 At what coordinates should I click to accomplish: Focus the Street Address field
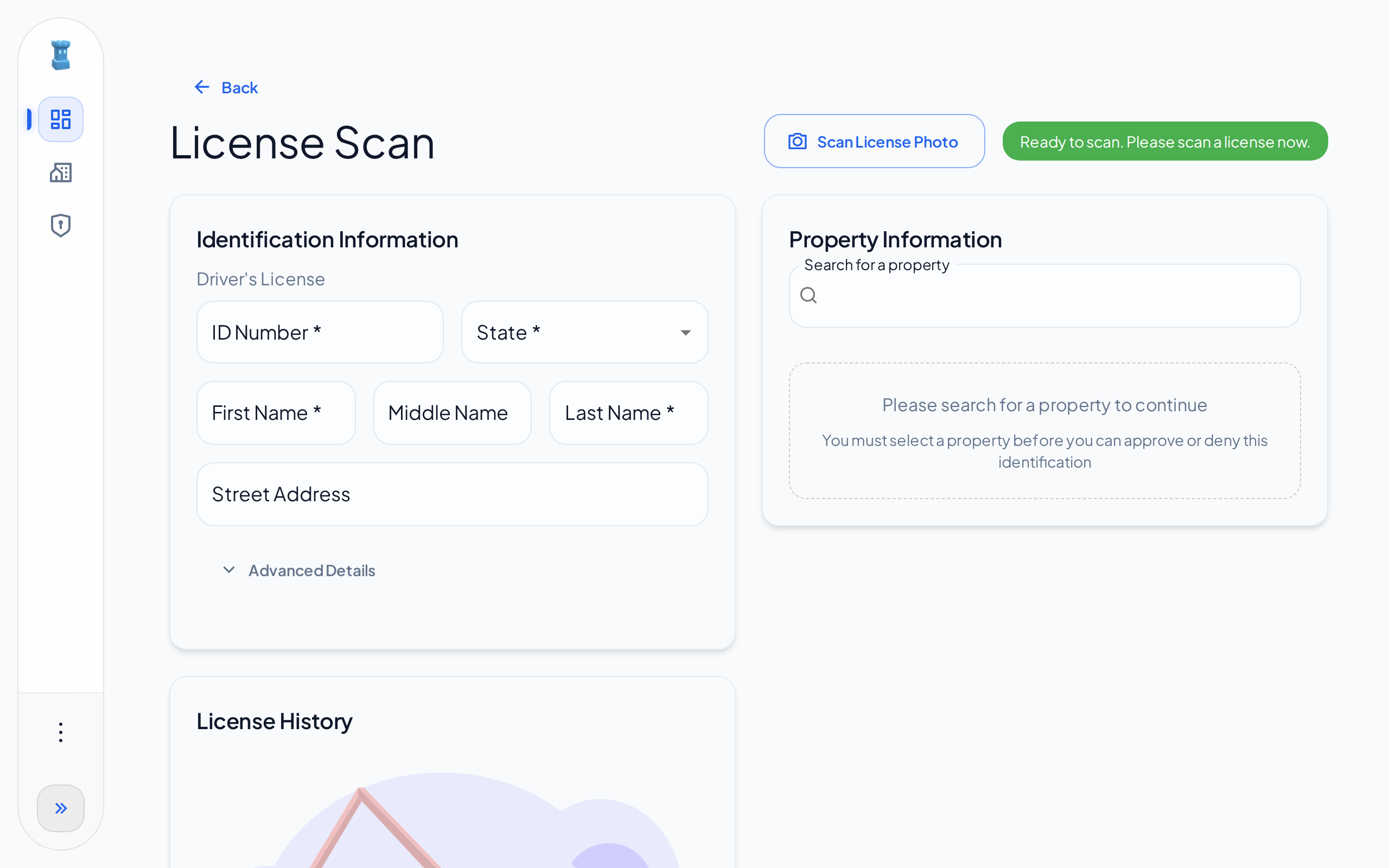point(453,494)
